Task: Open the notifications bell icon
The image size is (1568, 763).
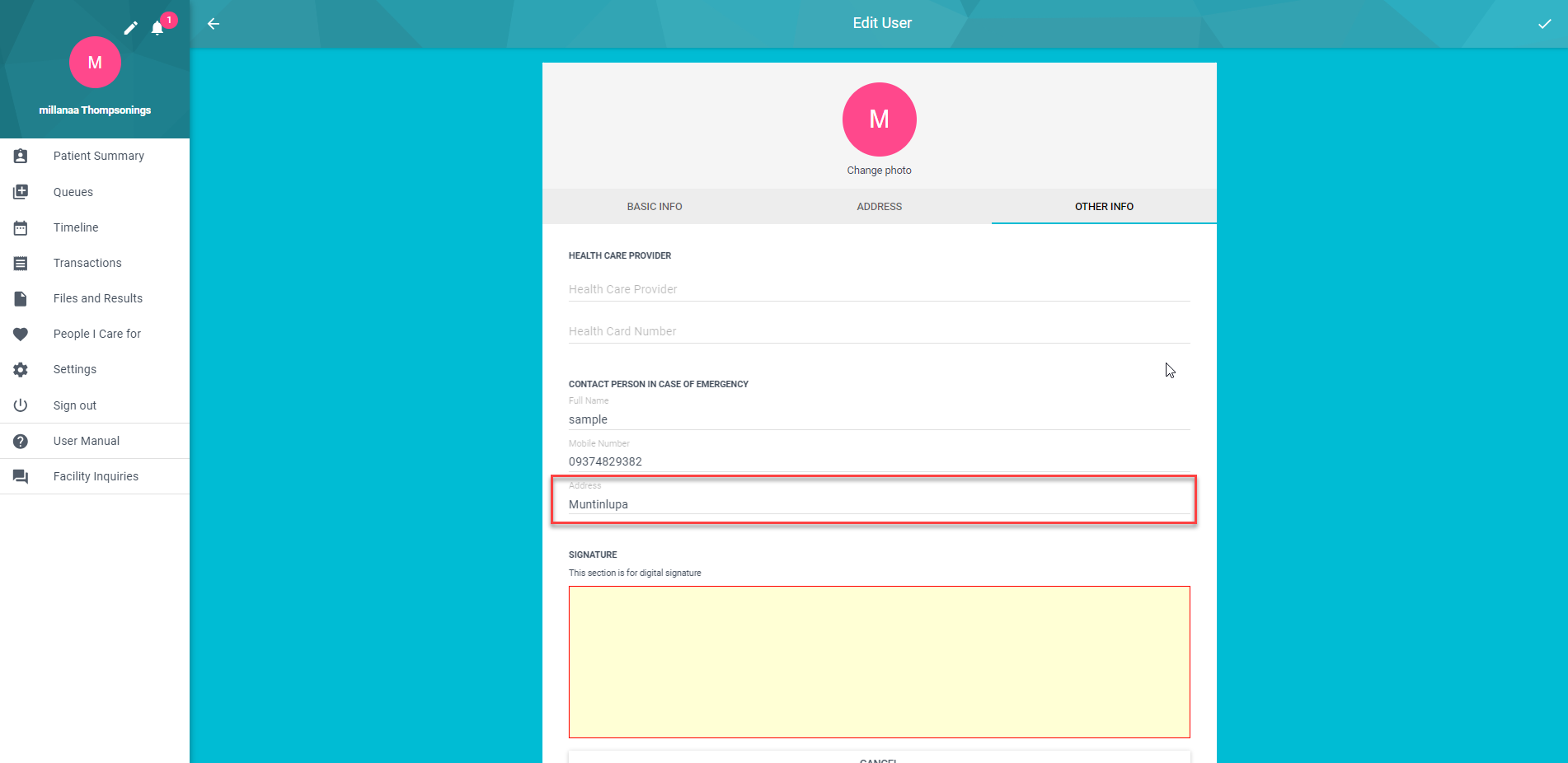Action: point(157,28)
